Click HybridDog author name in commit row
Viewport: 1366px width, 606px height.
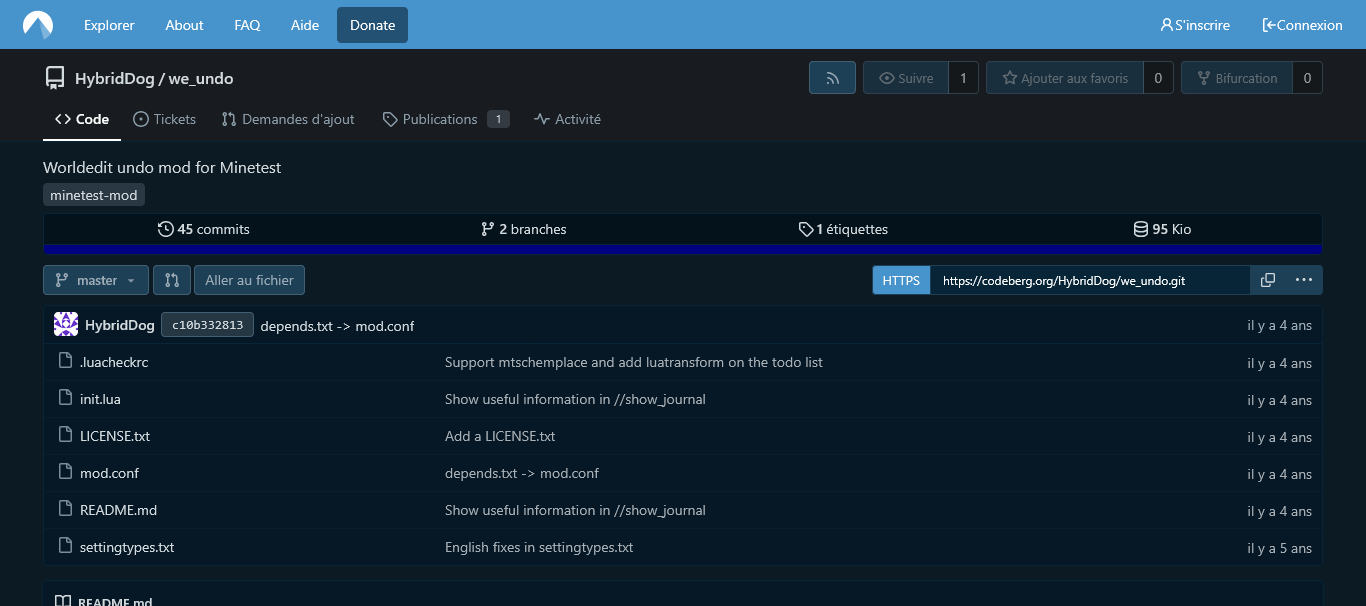click(x=120, y=325)
